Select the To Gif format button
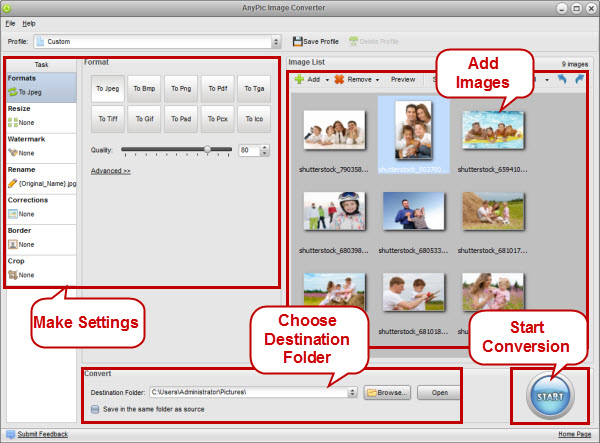600x443 pixels. pyautogui.click(x=143, y=119)
